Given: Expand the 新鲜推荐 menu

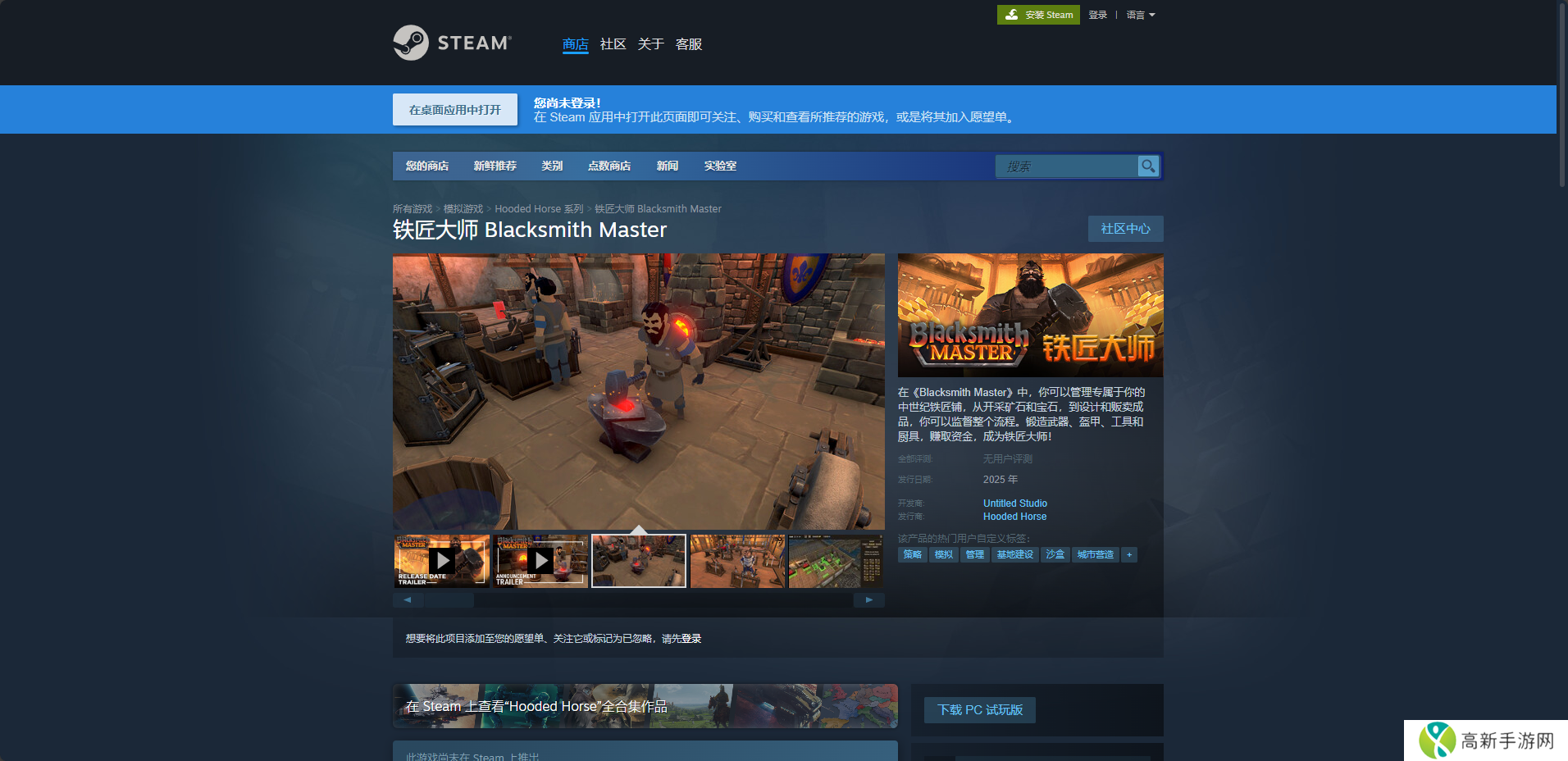Looking at the screenshot, I should (495, 166).
